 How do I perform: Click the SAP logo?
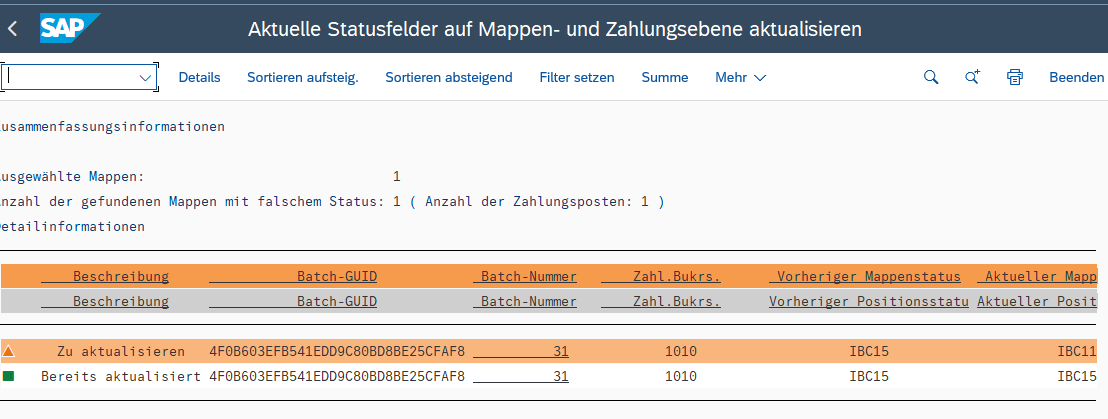point(69,29)
